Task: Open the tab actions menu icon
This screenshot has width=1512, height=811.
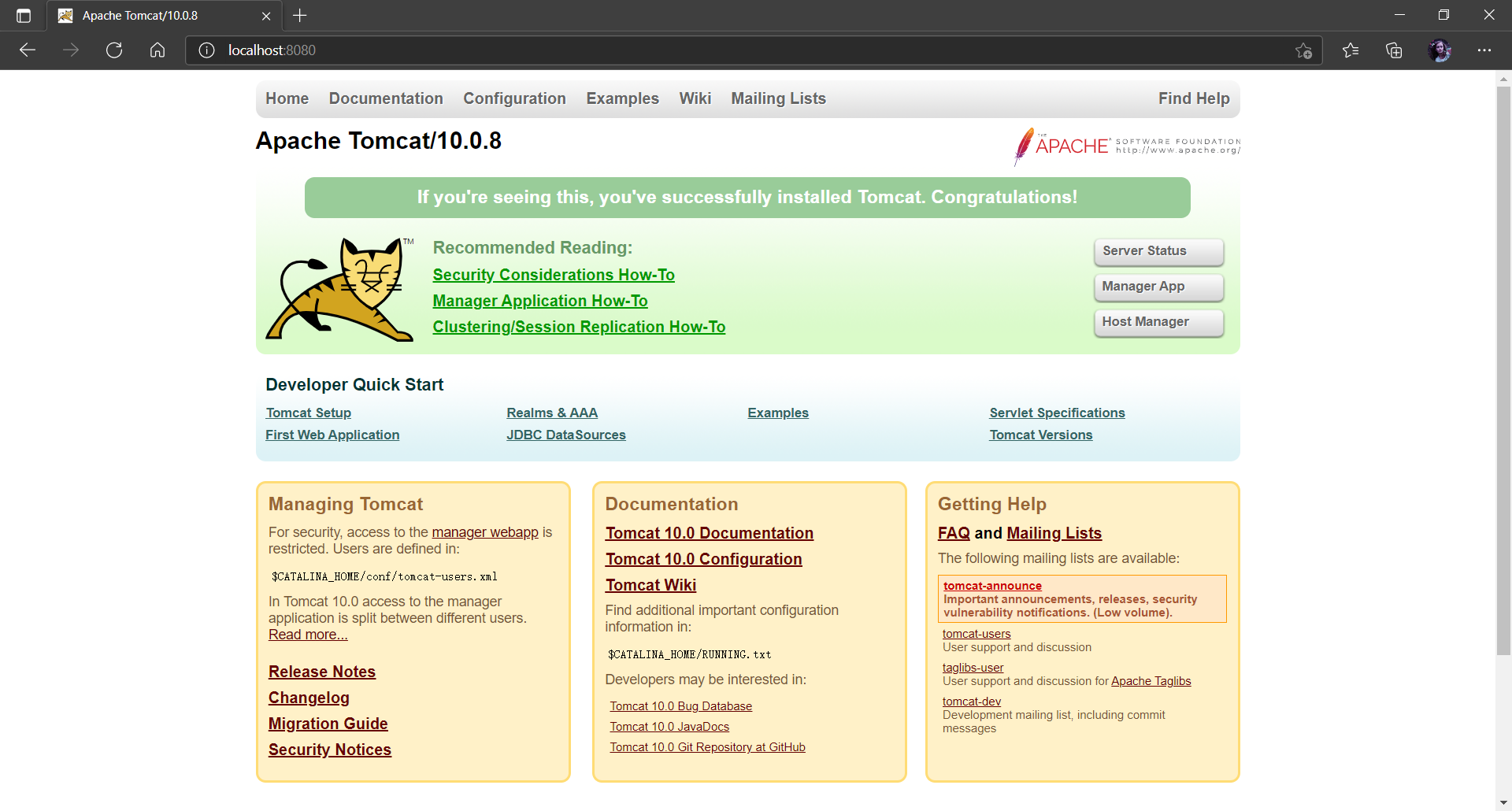Action: pyautogui.click(x=24, y=16)
